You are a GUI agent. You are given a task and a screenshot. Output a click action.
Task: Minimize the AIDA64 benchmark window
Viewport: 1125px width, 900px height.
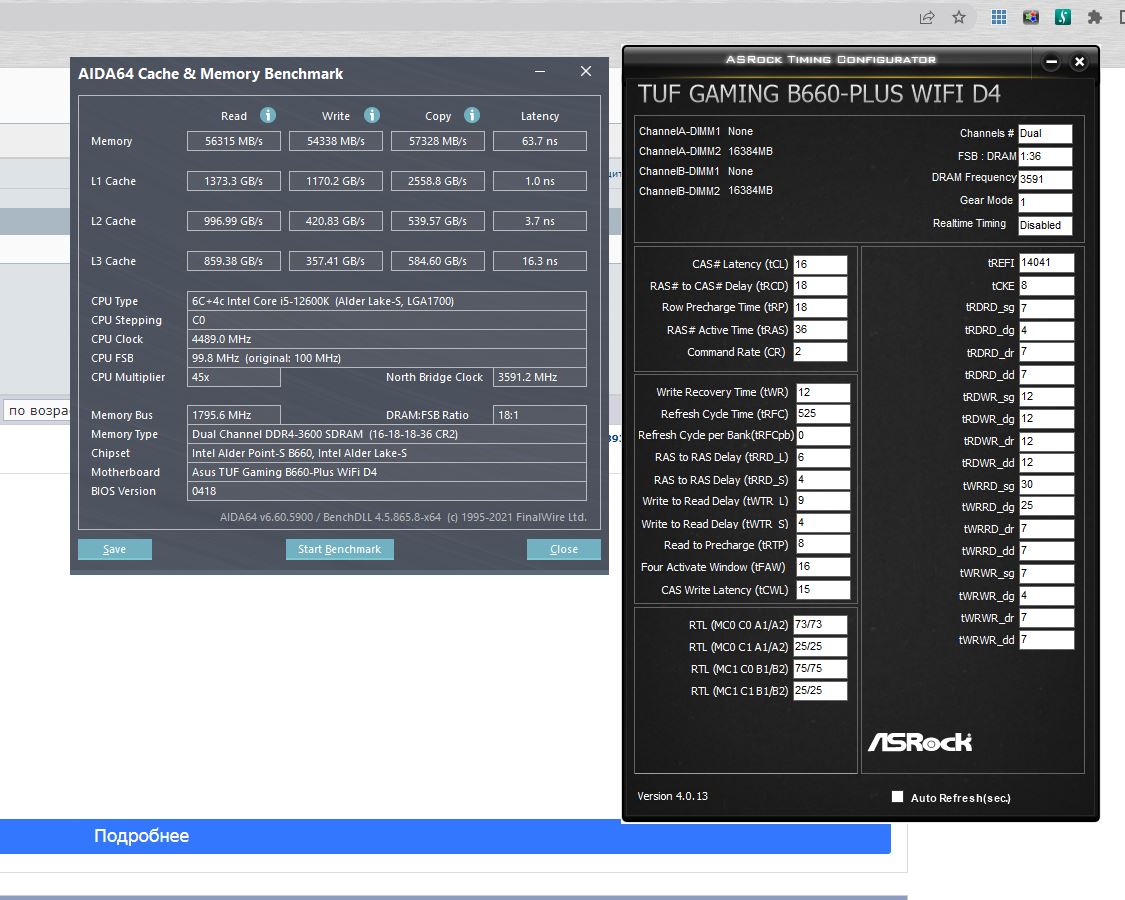pos(540,71)
